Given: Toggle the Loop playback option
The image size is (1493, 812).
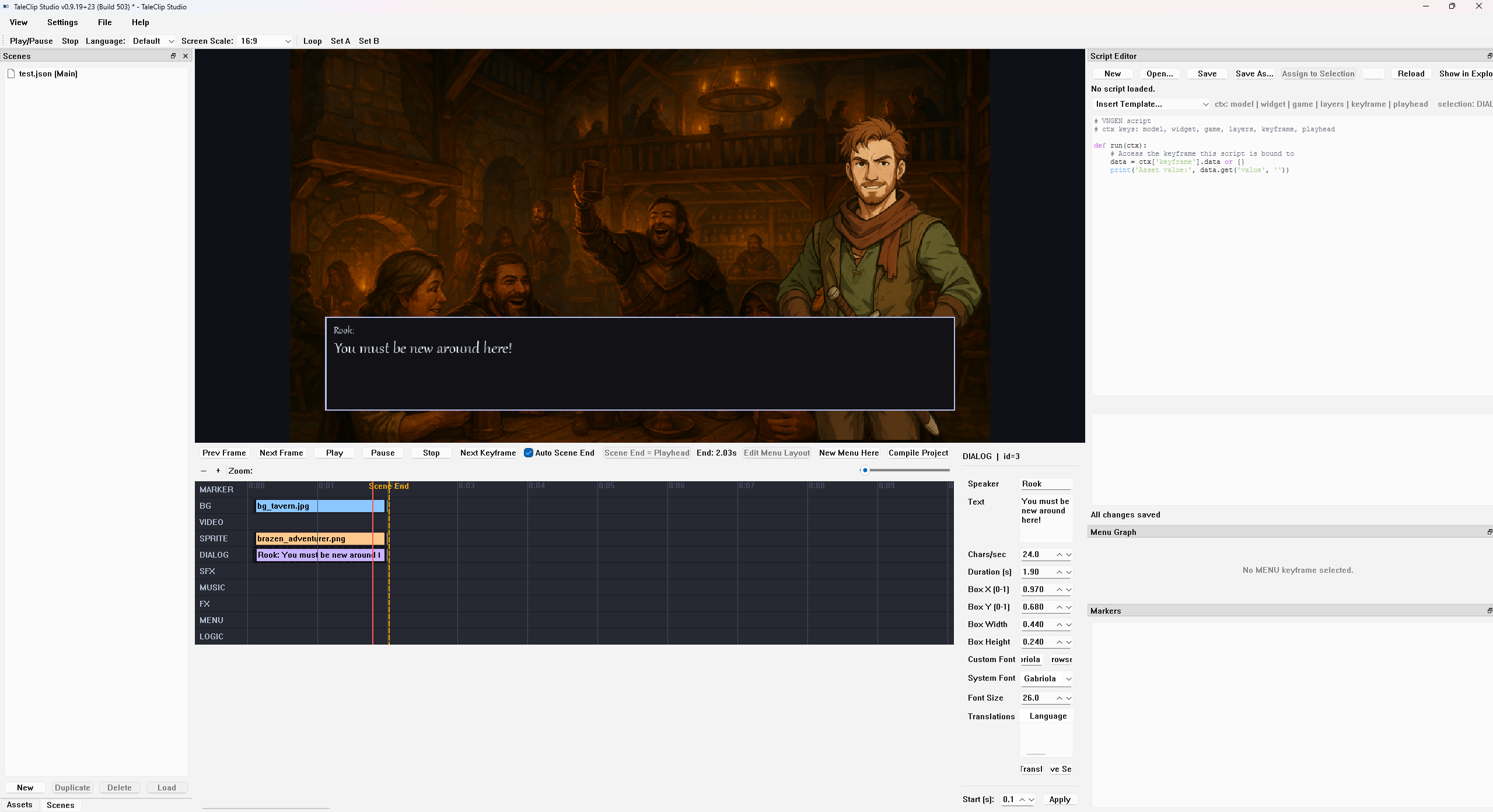Looking at the screenshot, I should pyautogui.click(x=312, y=41).
